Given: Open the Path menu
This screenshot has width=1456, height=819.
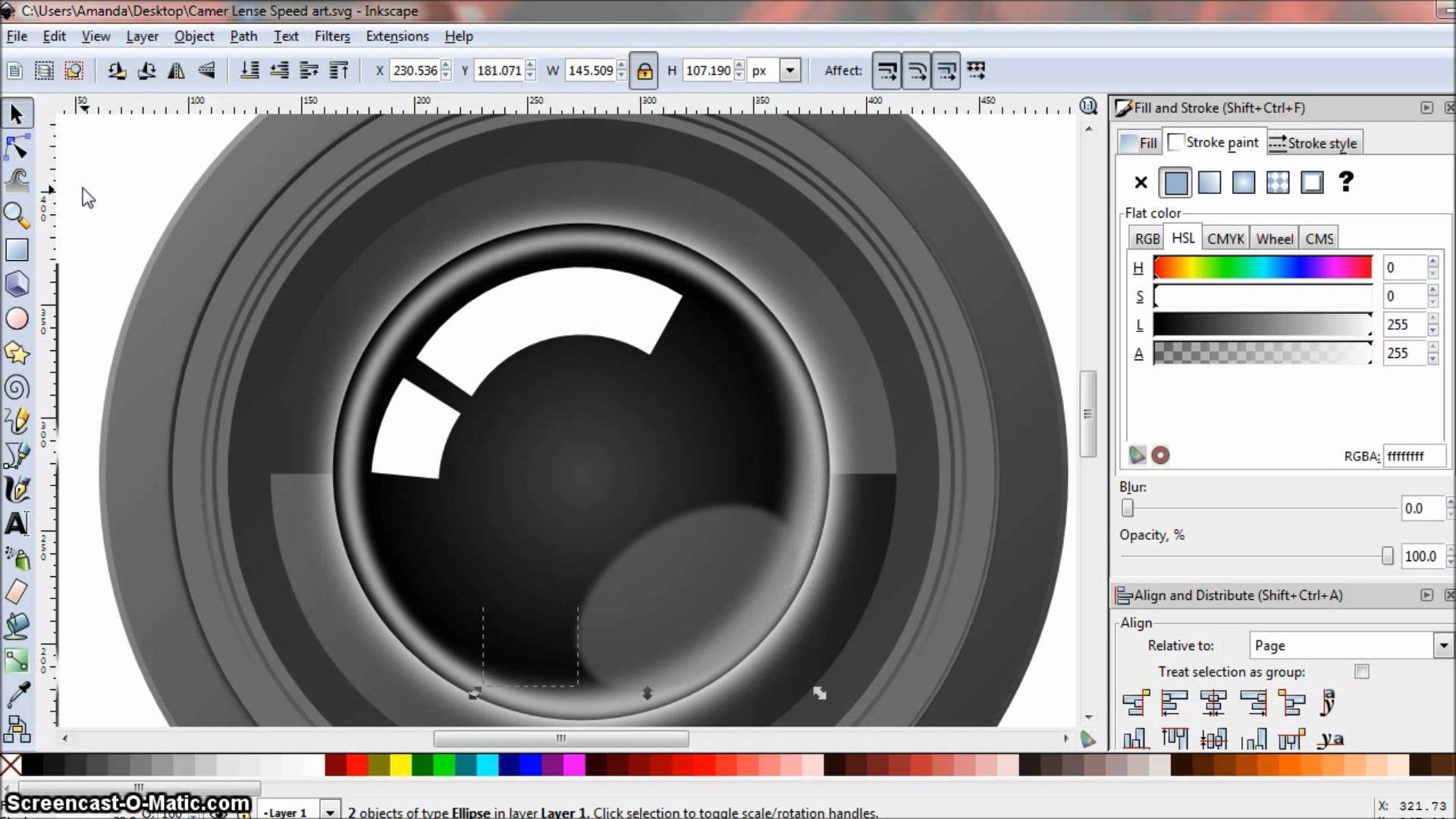Looking at the screenshot, I should (x=243, y=36).
